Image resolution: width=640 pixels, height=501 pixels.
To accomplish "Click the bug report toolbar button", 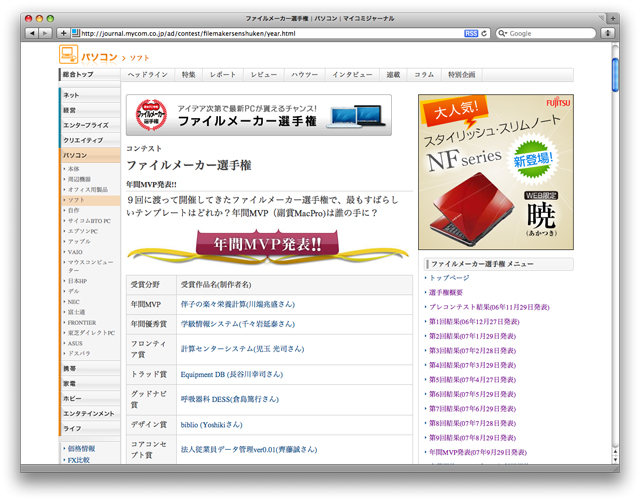I will coord(608,33).
